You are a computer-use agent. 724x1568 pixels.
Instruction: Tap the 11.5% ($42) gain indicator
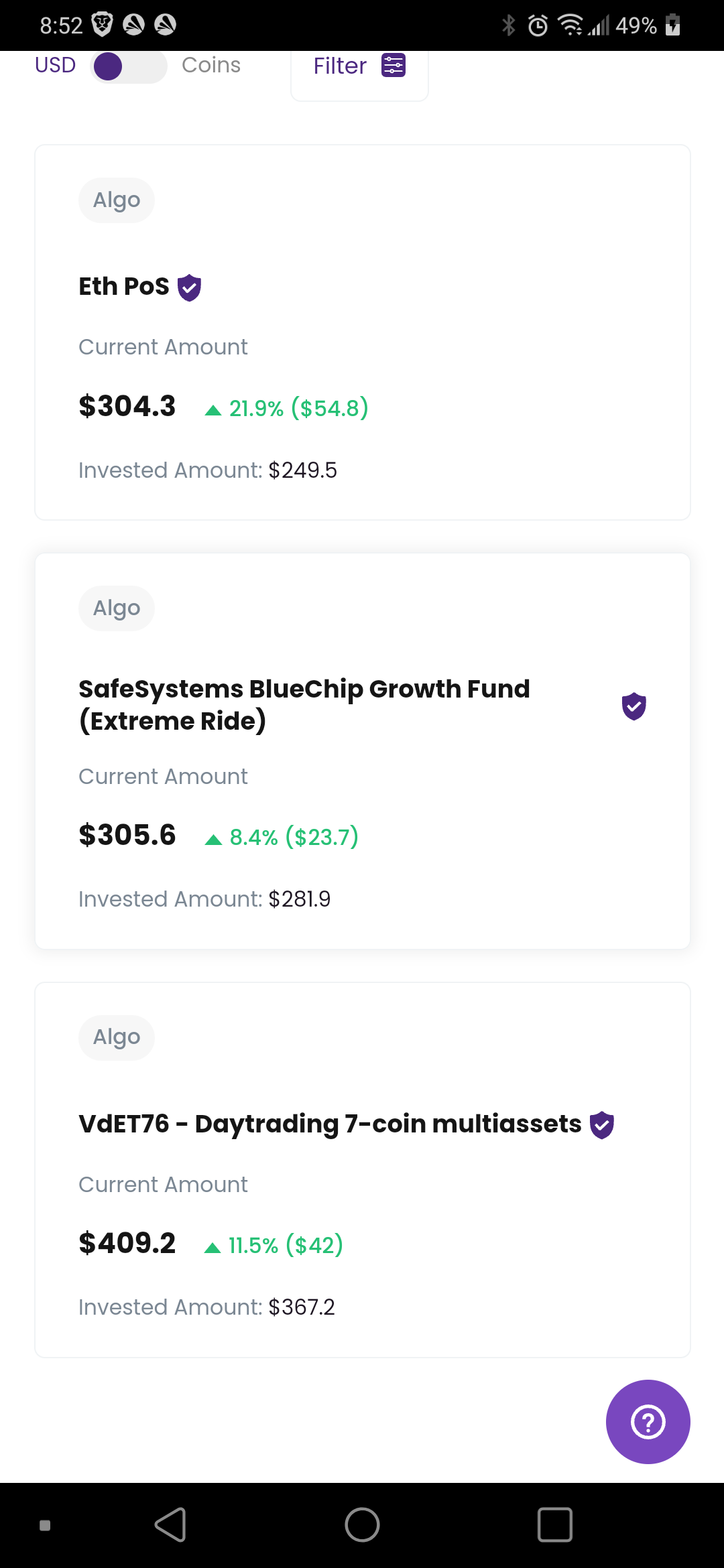click(x=274, y=1245)
